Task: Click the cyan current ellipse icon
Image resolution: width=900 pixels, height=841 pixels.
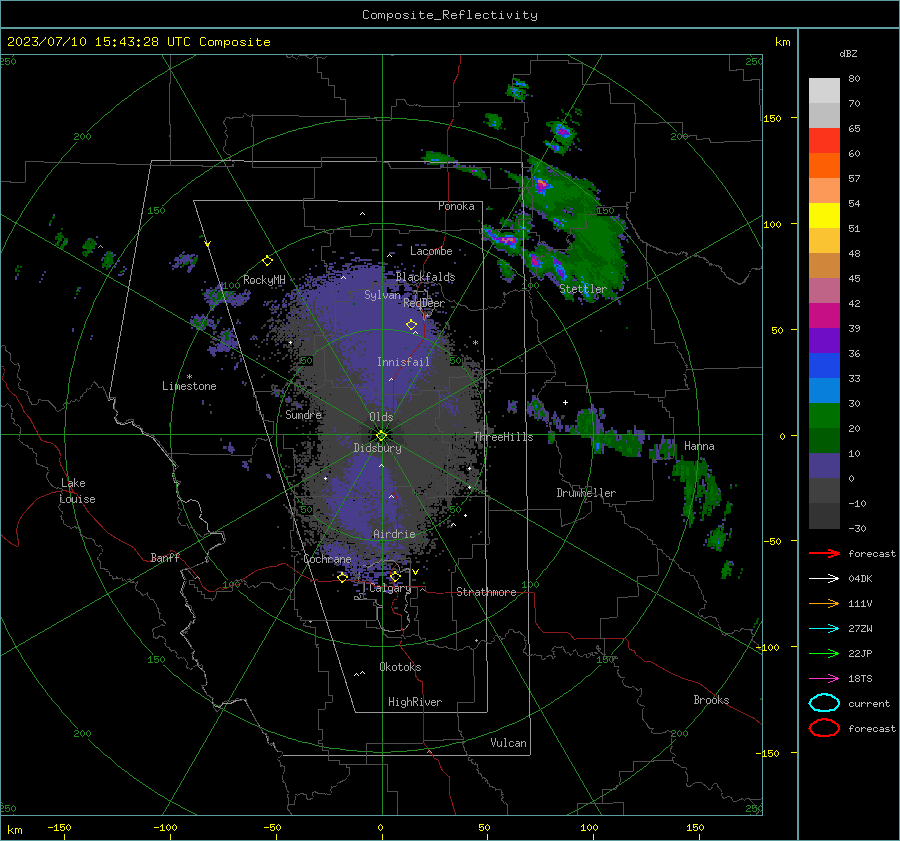Action: coord(824,703)
